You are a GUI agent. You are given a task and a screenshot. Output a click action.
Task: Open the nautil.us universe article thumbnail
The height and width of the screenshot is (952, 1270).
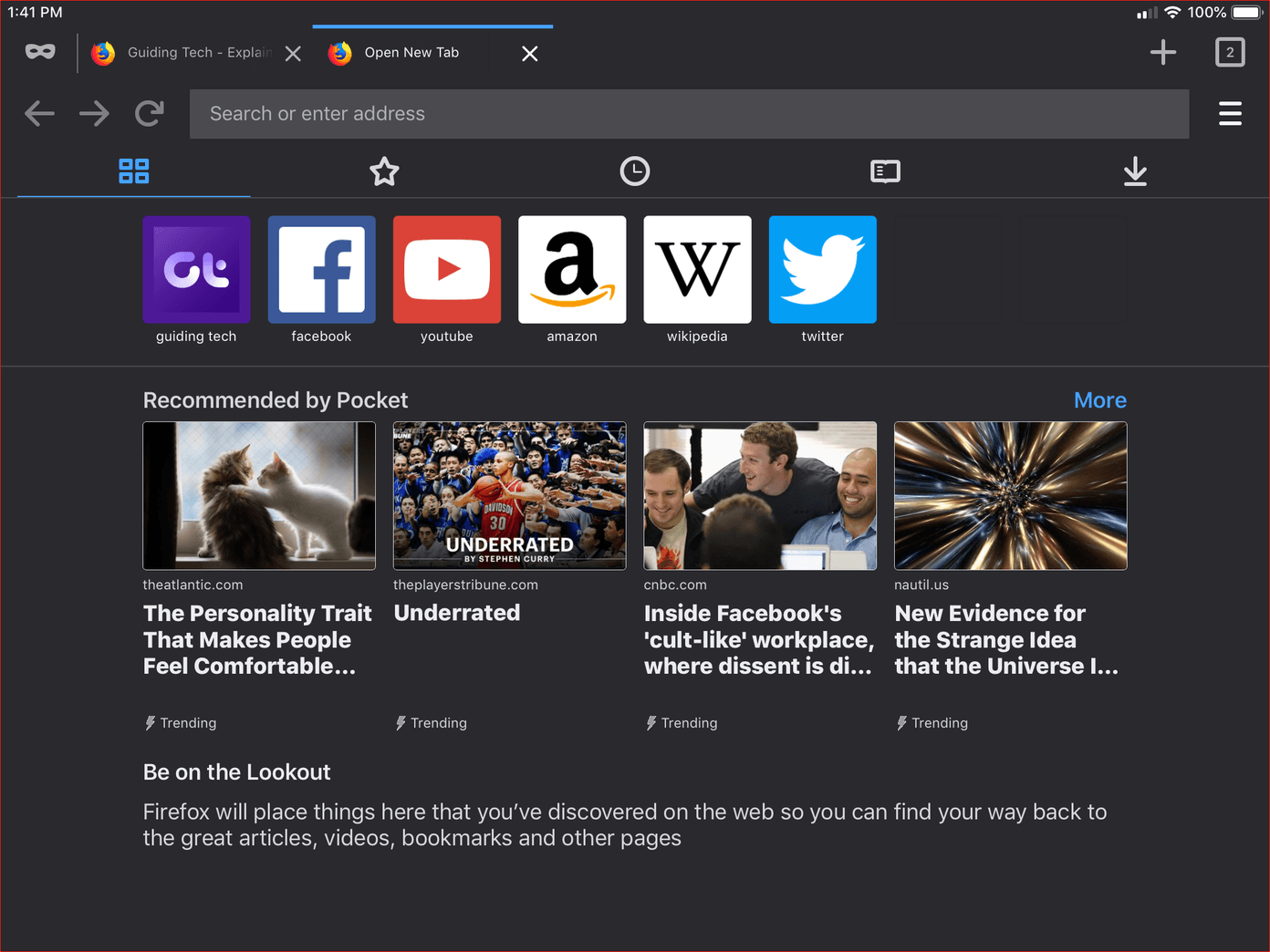(x=1010, y=496)
